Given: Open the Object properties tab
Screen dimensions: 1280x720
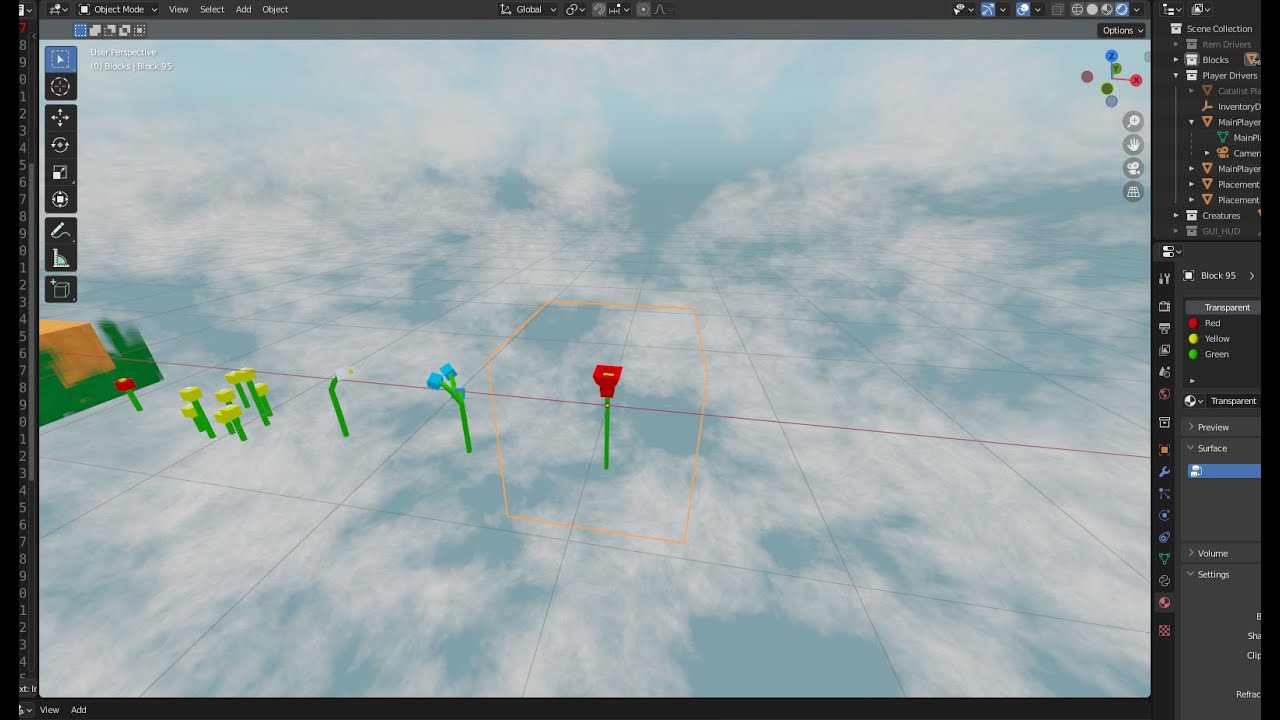Looking at the screenshot, I should (x=1164, y=450).
